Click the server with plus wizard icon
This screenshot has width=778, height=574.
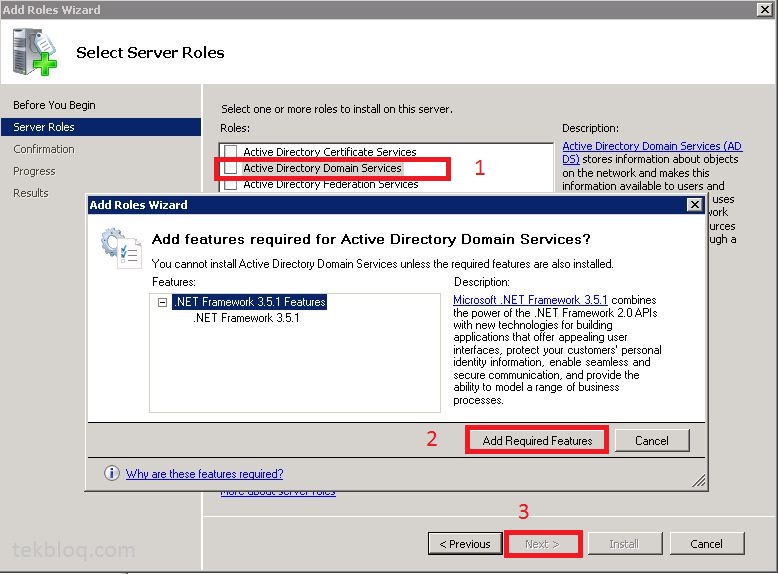point(35,52)
